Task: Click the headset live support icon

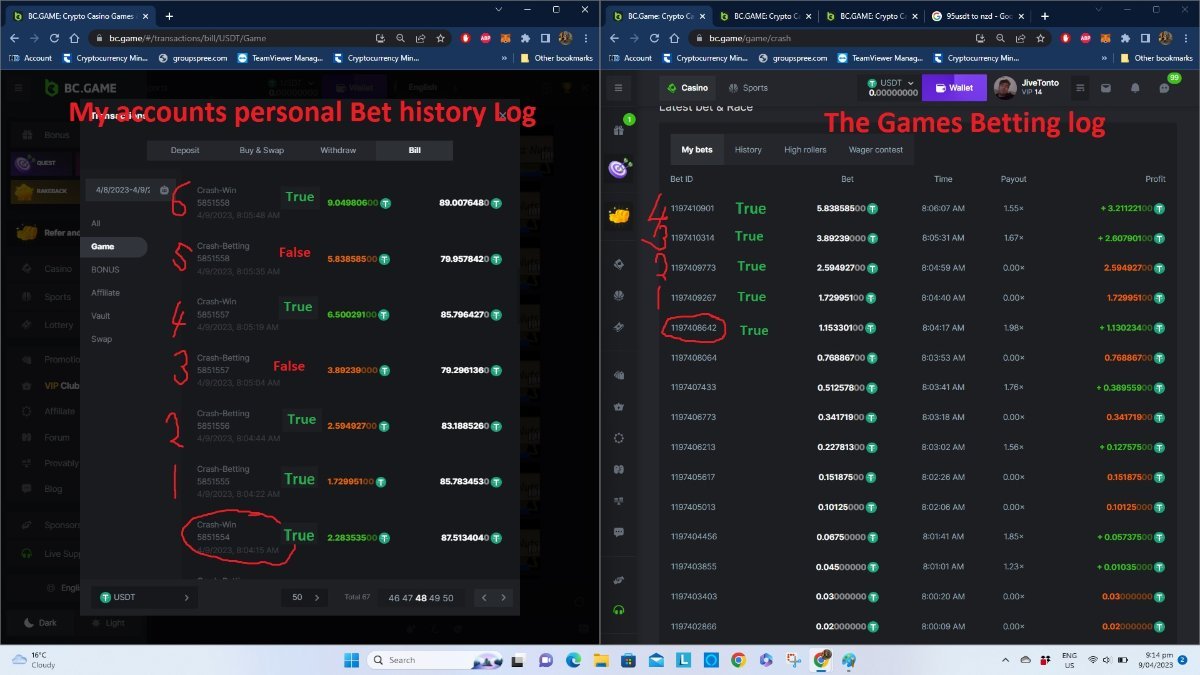Action: (619, 610)
